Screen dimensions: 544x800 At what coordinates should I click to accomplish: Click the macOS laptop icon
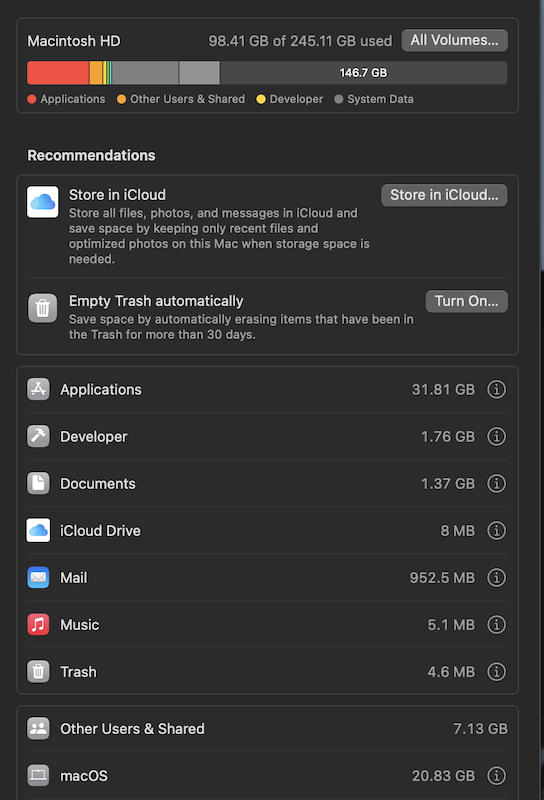click(38, 776)
